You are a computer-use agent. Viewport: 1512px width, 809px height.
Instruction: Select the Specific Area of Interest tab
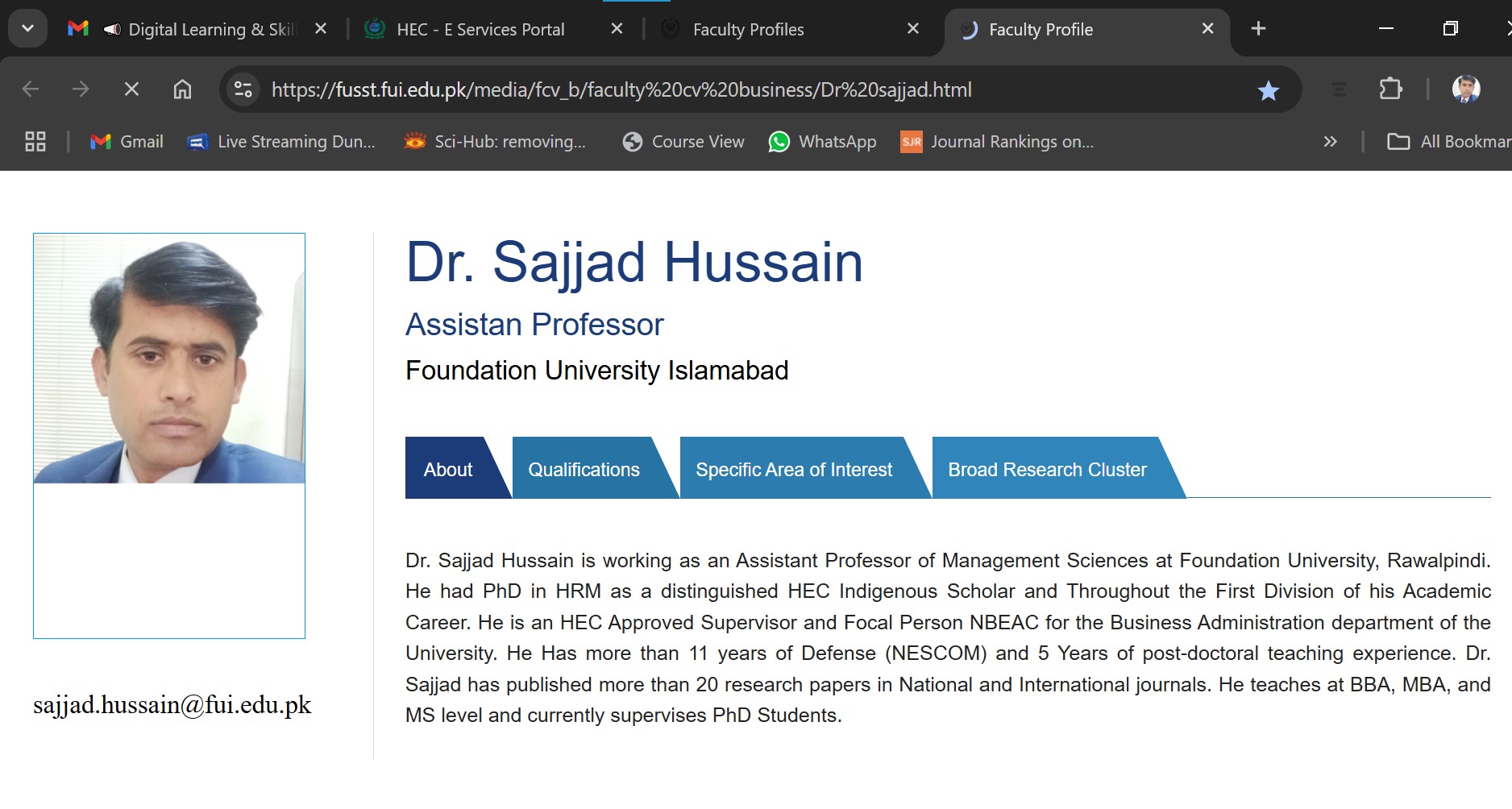(795, 469)
